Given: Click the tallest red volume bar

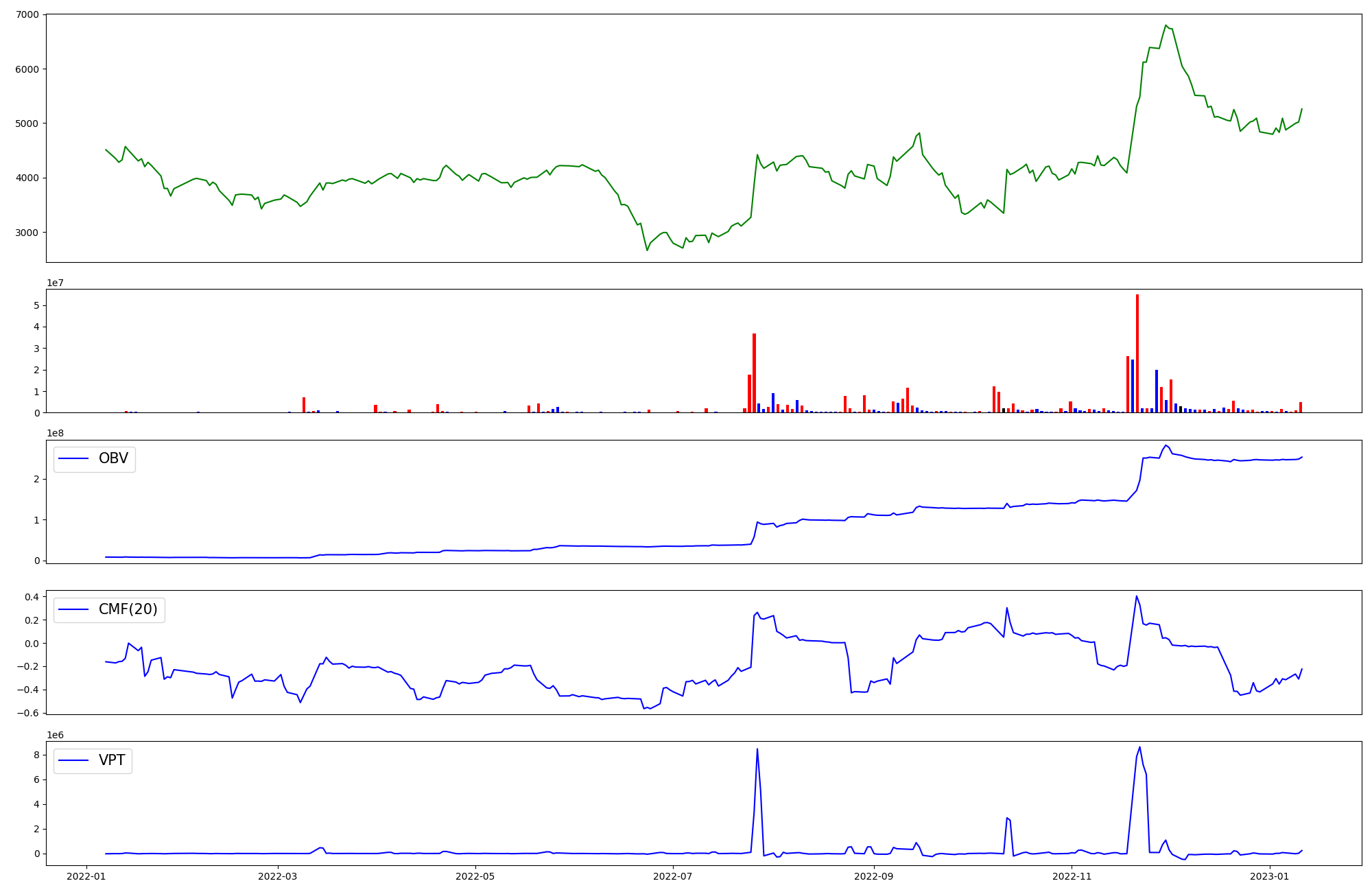Looking at the screenshot, I should [x=1137, y=353].
